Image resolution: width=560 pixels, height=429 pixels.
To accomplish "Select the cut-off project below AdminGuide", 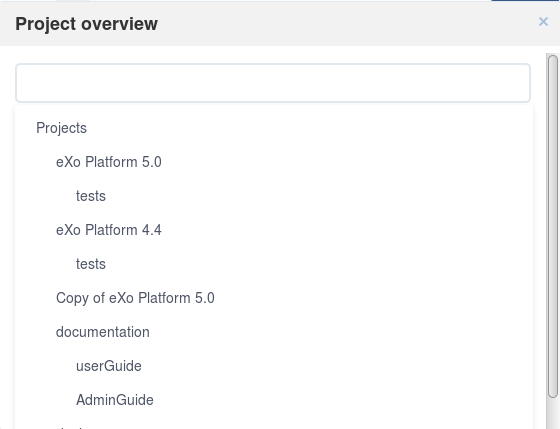I will 70,427.
